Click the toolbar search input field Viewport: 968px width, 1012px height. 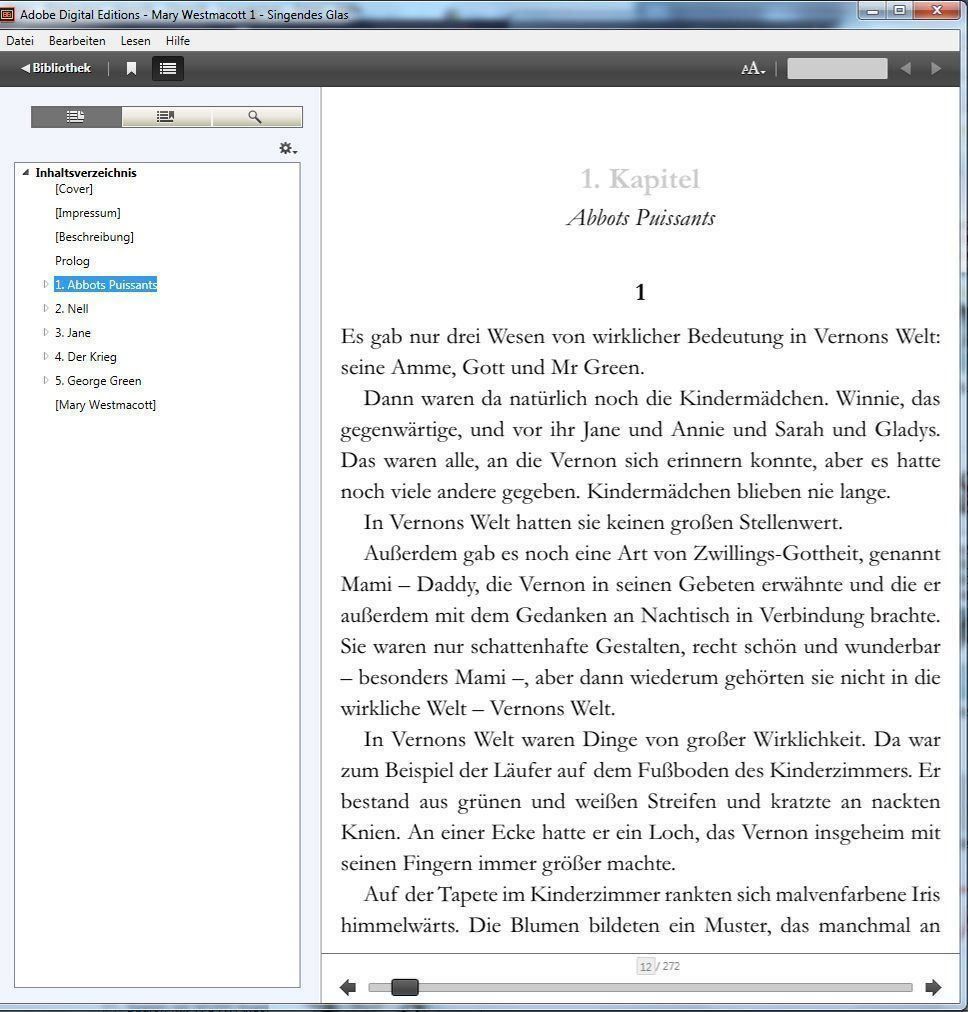point(837,68)
